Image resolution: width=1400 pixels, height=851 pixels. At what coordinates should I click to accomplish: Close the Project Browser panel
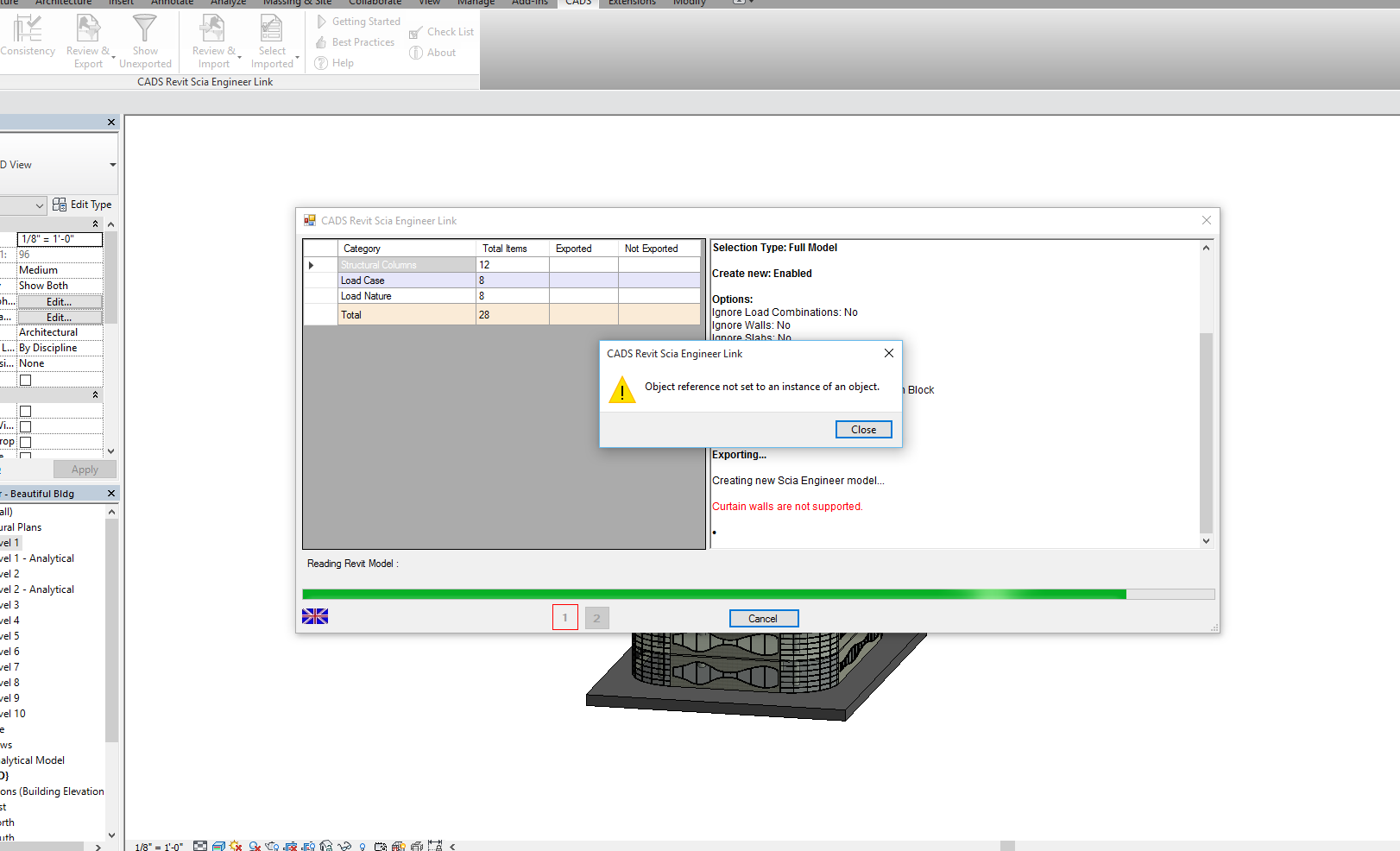click(x=111, y=494)
